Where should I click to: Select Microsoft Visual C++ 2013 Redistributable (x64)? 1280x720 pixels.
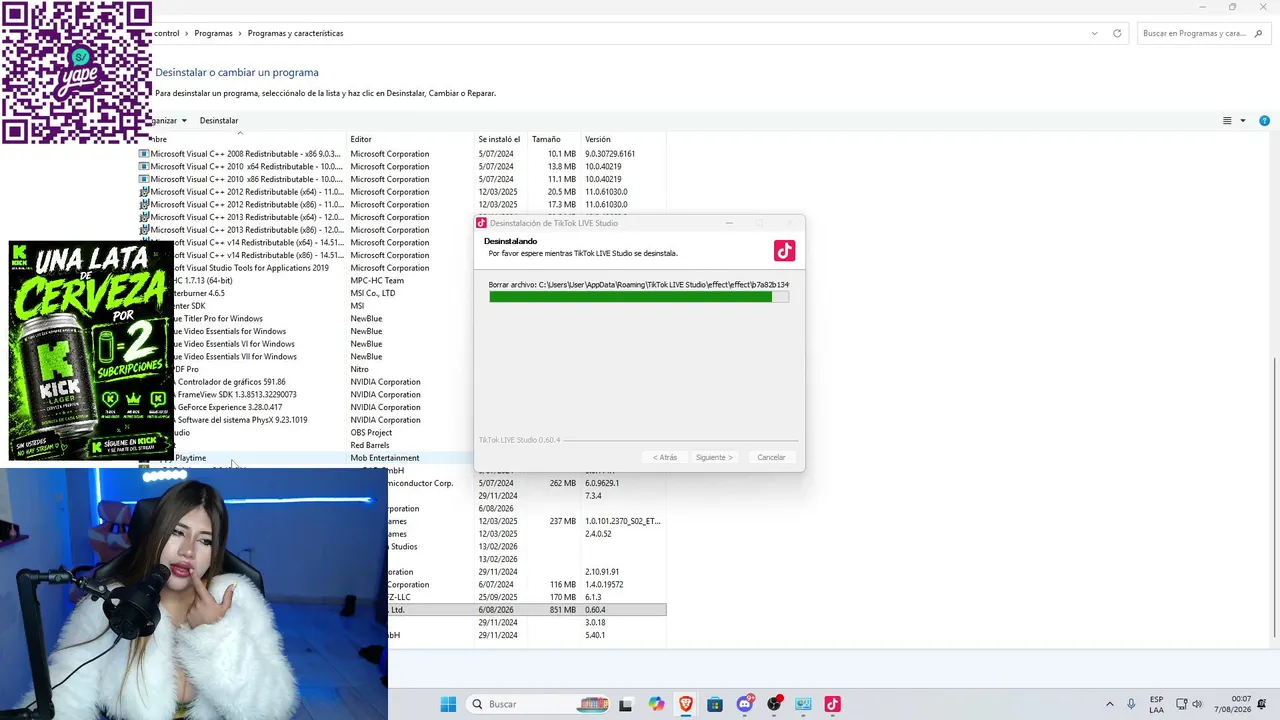pyautogui.click(x=306, y=217)
